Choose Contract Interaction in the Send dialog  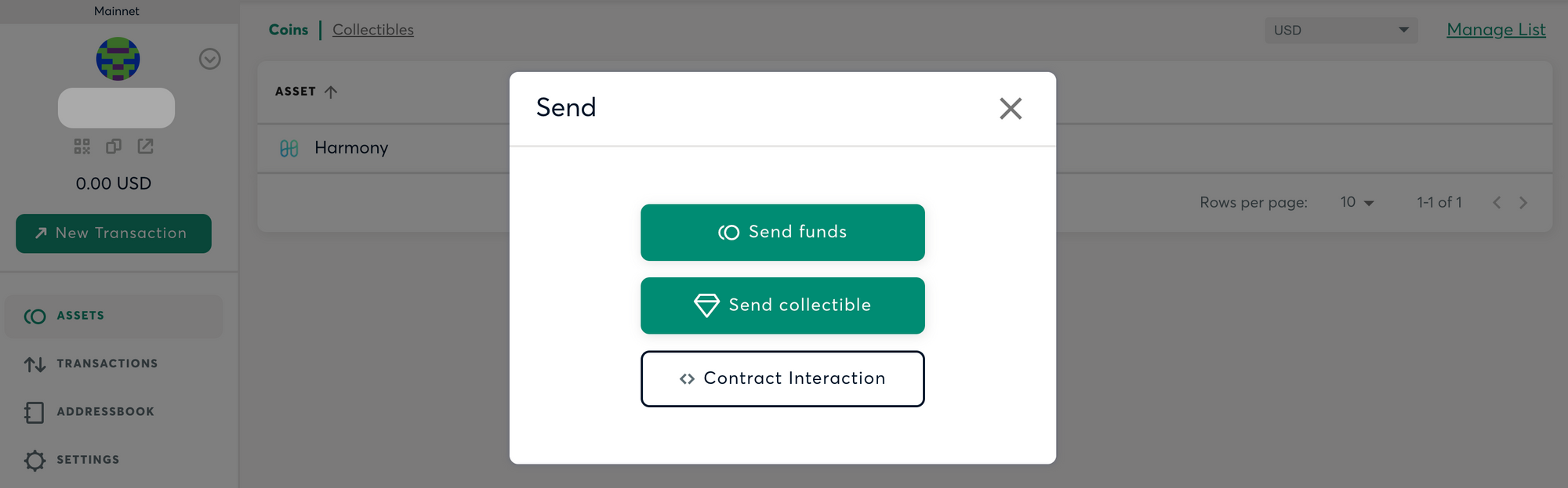[782, 378]
